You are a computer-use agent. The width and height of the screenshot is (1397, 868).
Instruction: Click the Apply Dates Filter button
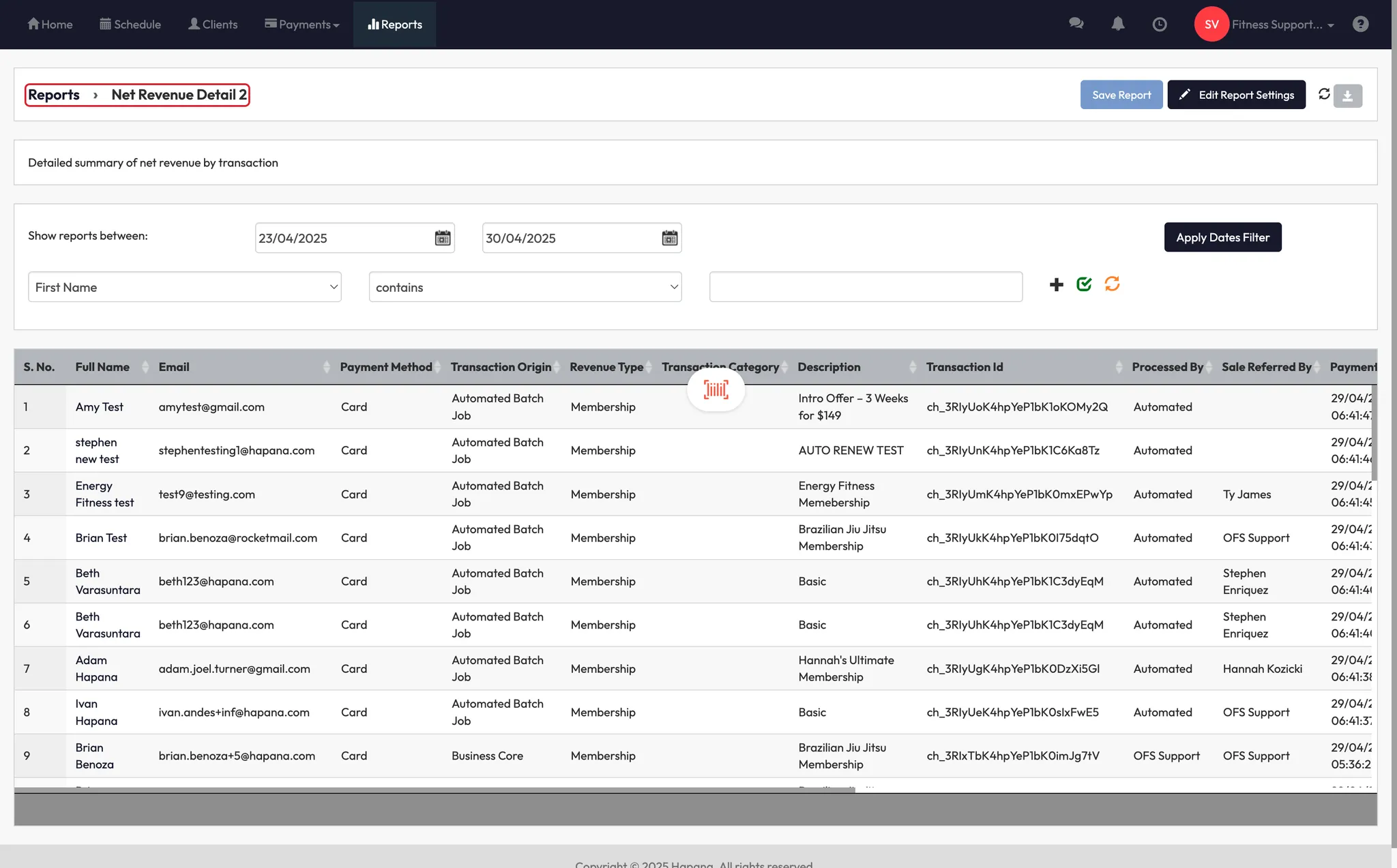[1222, 237]
